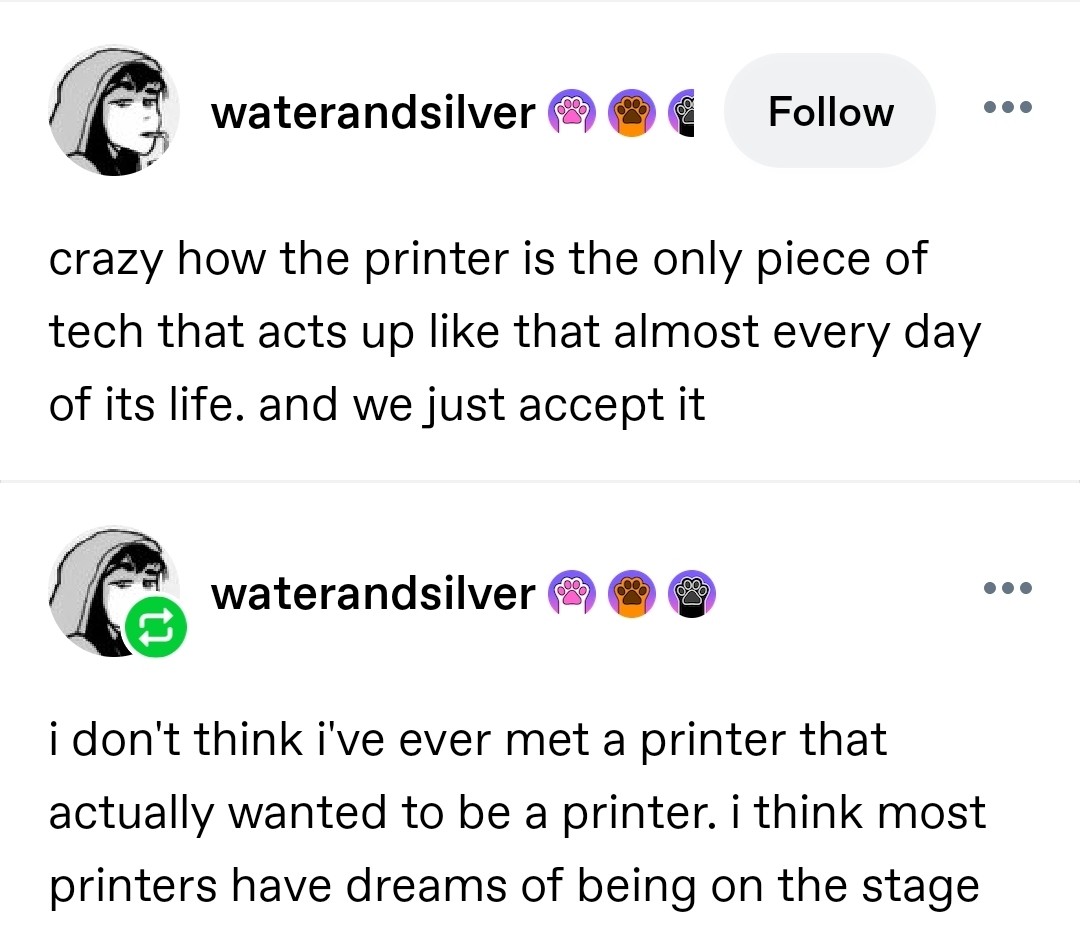1080x930 pixels.
Task: Click the line "printers have dreams of being on the stage"
Action: [513, 885]
